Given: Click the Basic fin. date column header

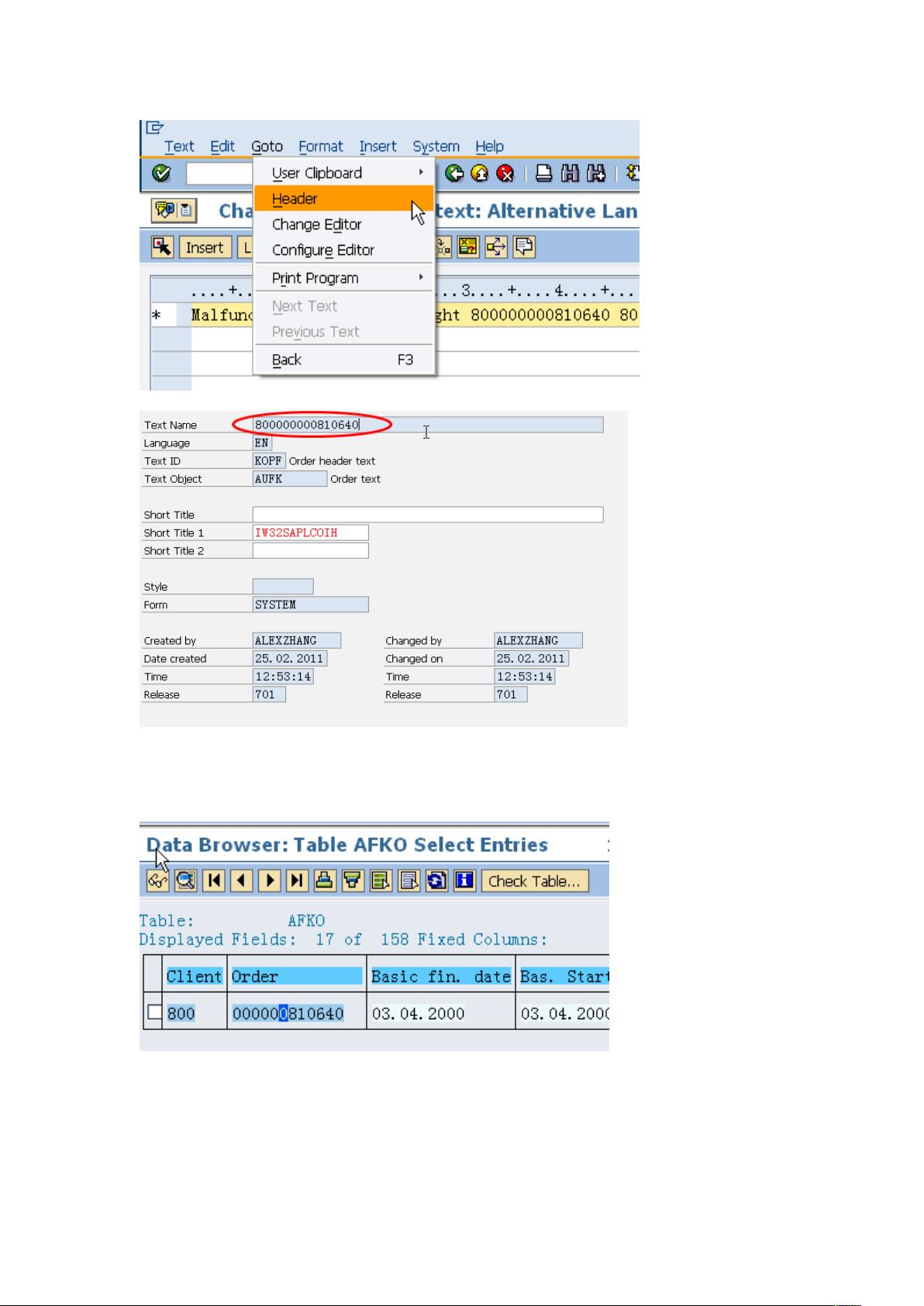Looking at the screenshot, I should point(441,977).
